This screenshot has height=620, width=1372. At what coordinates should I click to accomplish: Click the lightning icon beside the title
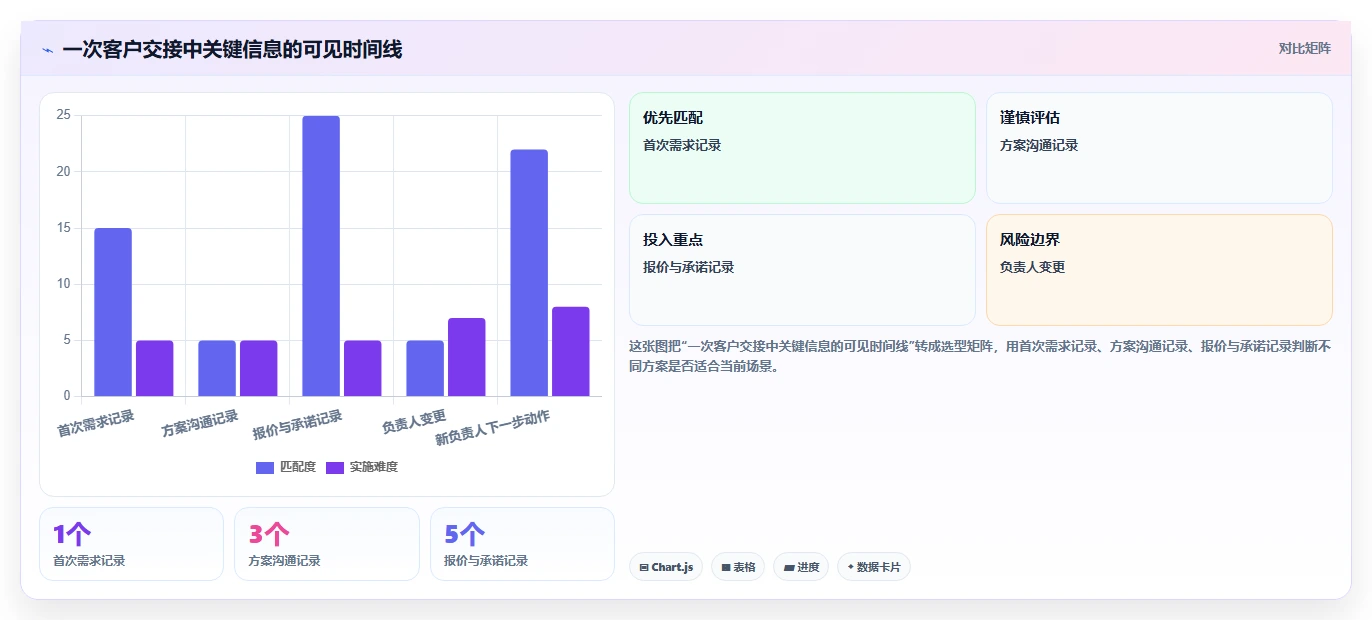47,50
